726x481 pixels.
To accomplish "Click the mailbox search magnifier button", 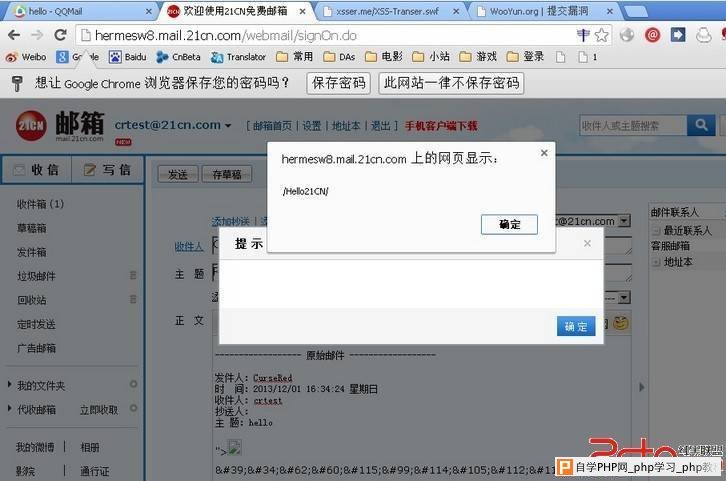I will point(701,125).
